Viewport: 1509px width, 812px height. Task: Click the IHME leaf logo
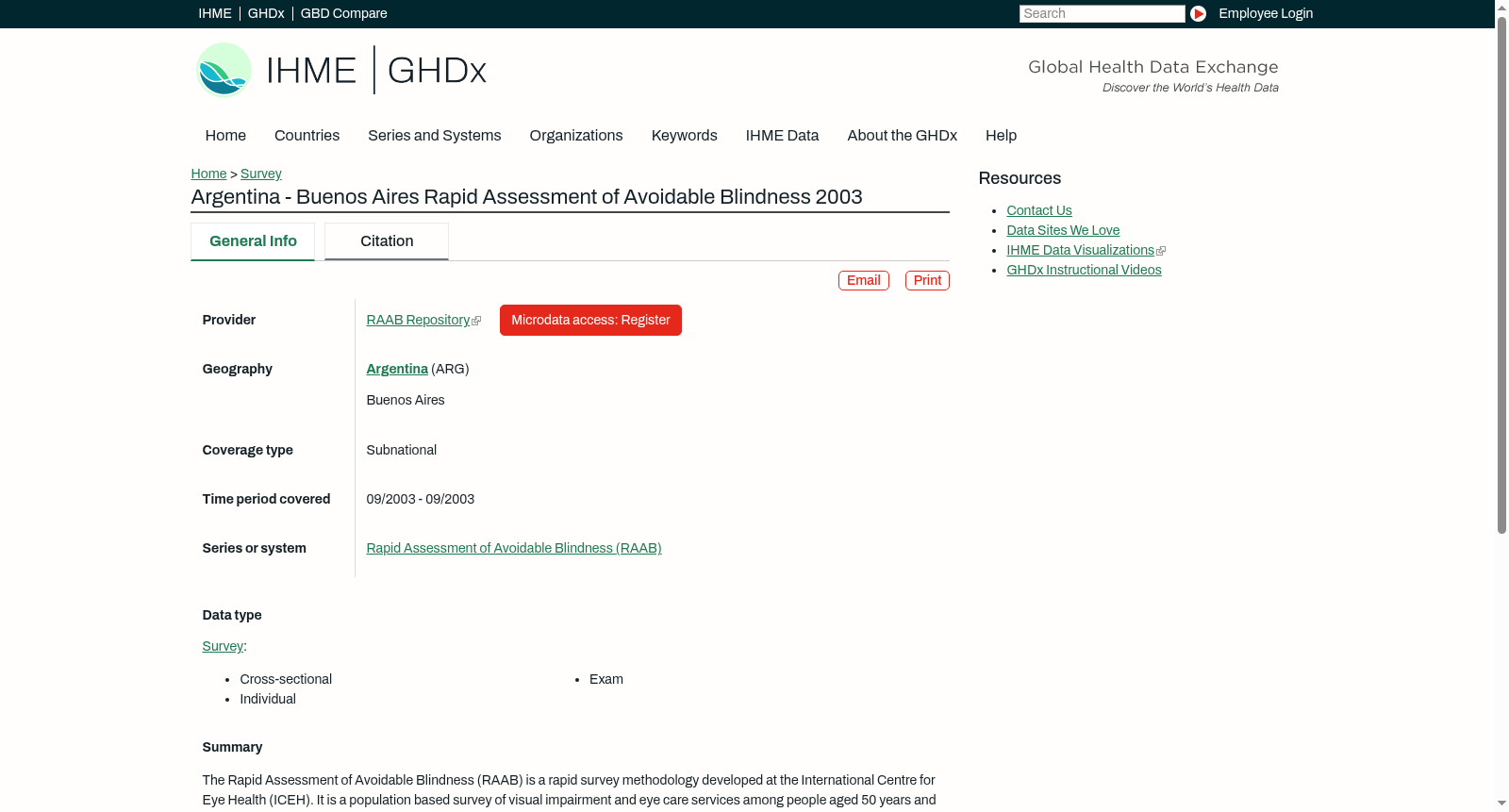tap(224, 70)
